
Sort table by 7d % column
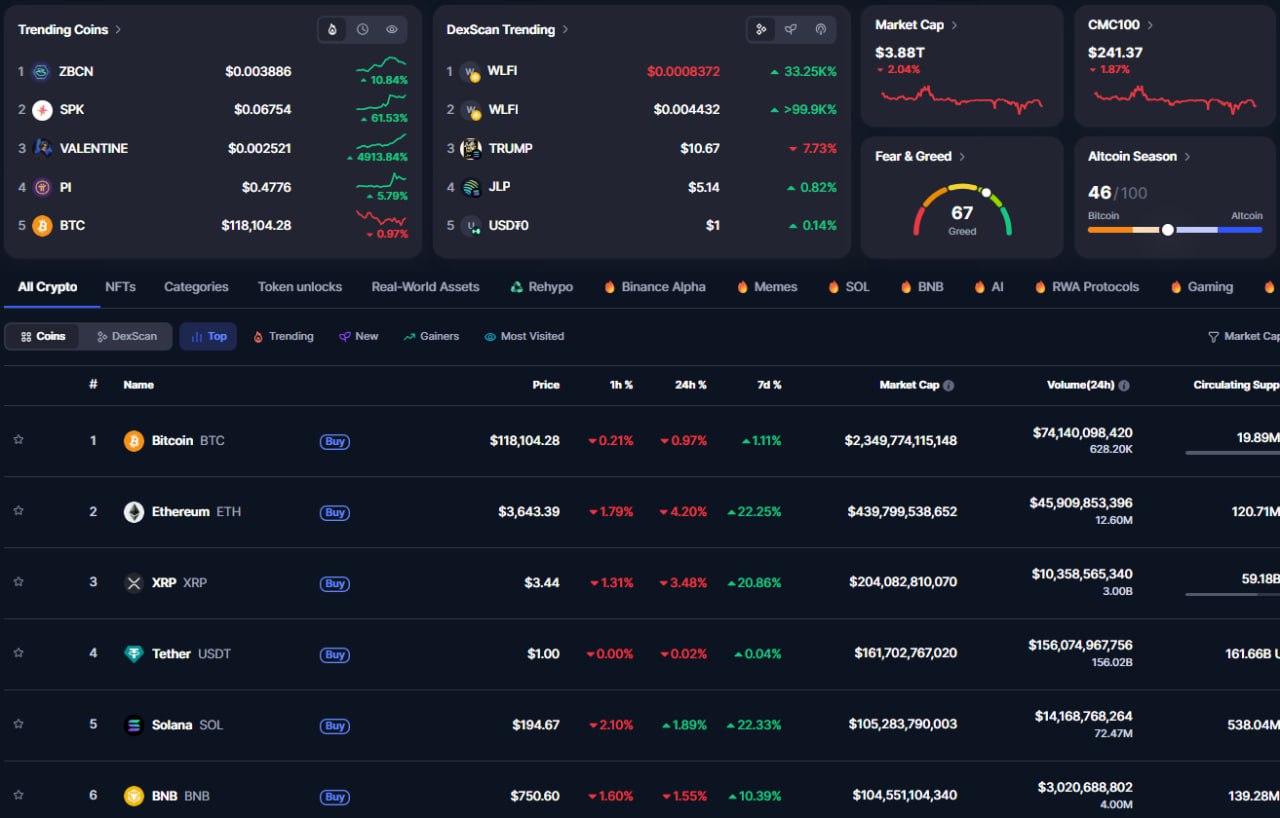769,385
